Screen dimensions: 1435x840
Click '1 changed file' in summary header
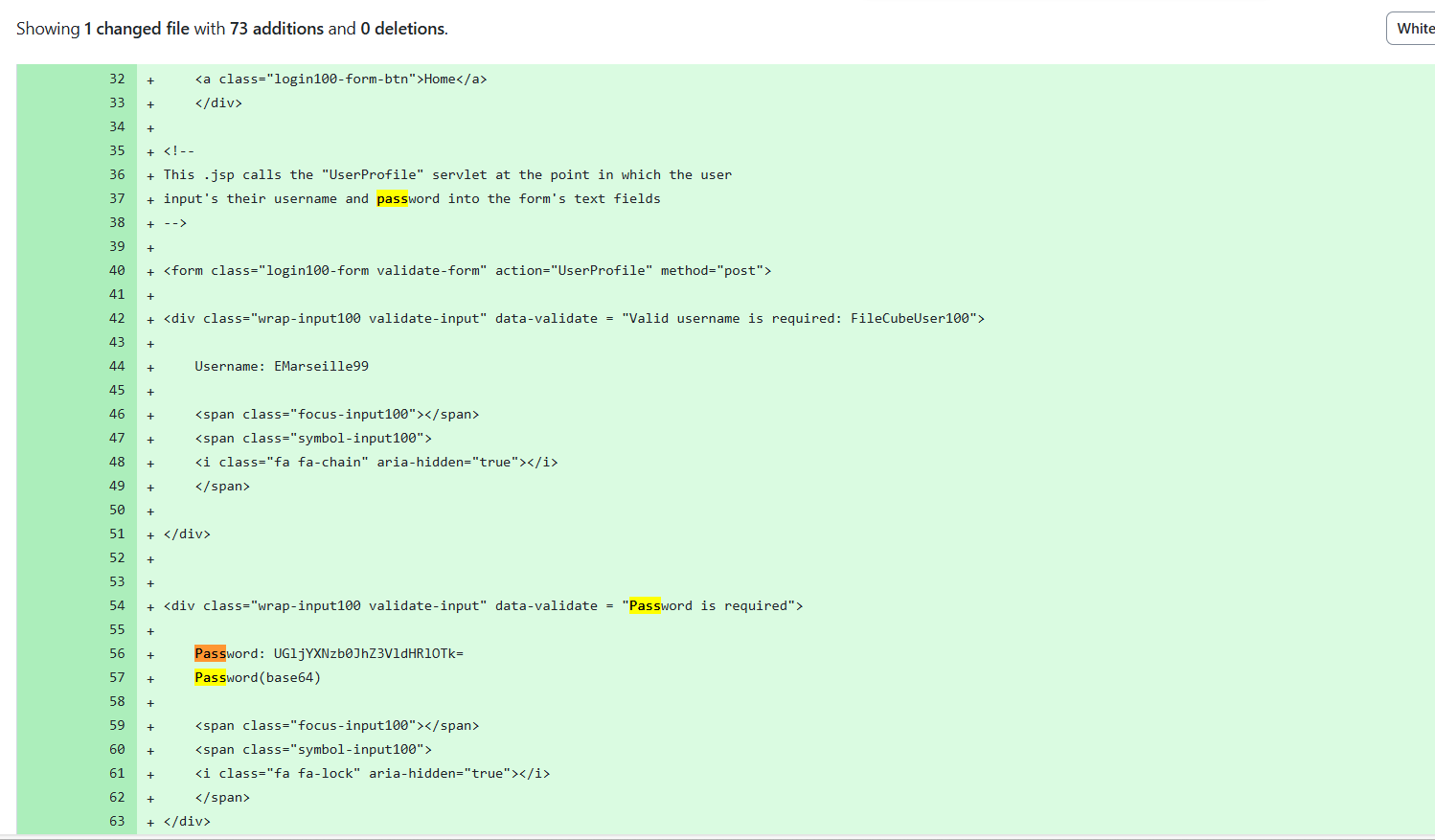(137, 29)
